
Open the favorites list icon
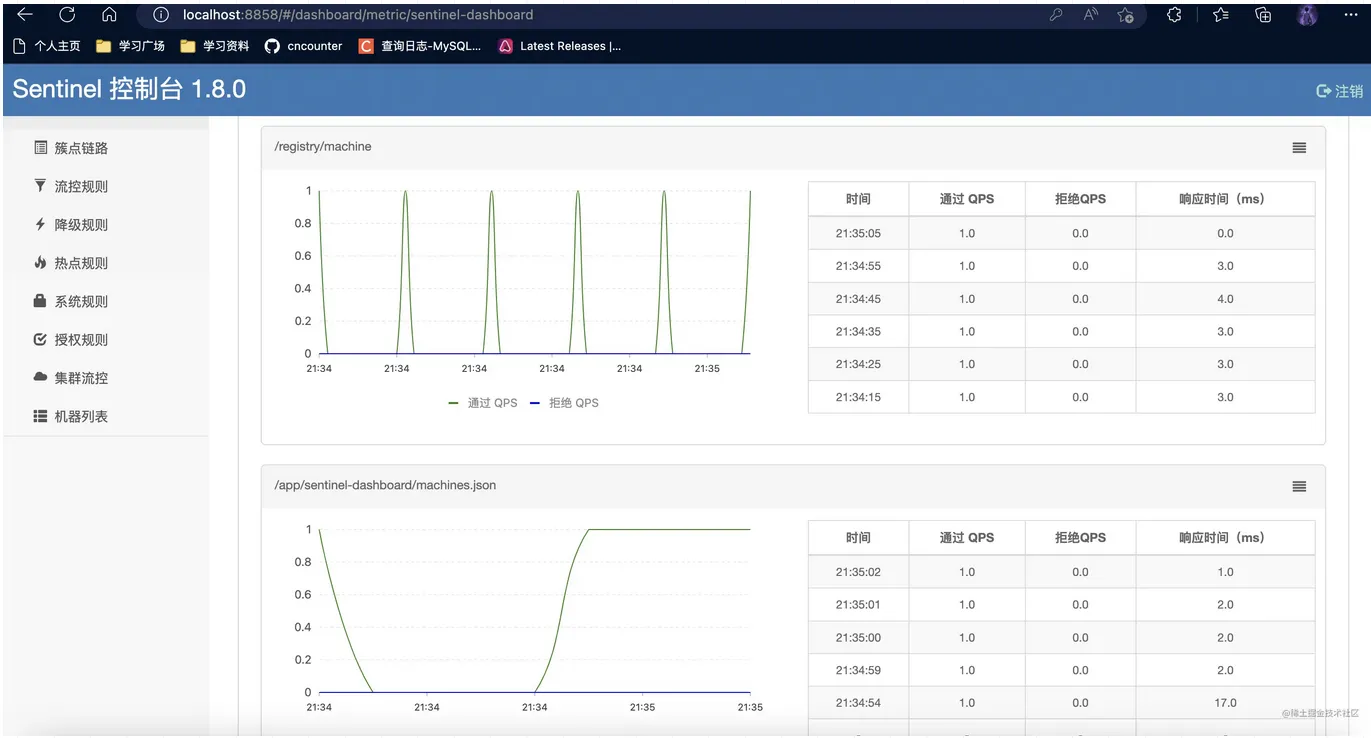1221,15
